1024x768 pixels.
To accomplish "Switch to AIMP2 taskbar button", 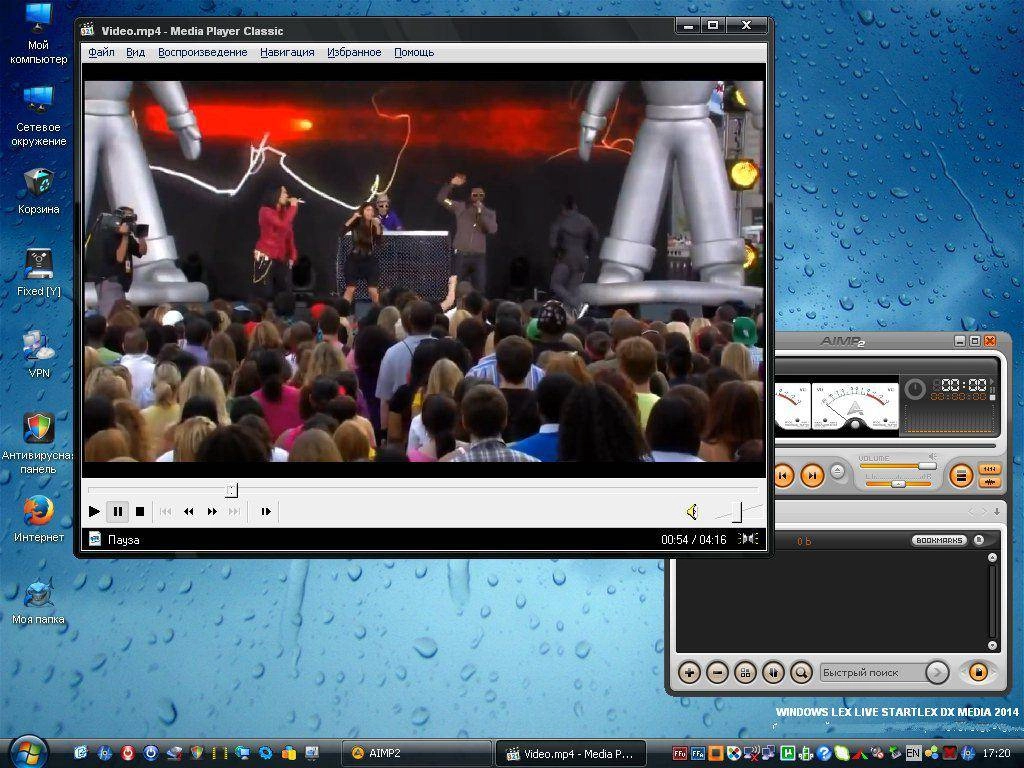I will pos(417,753).
